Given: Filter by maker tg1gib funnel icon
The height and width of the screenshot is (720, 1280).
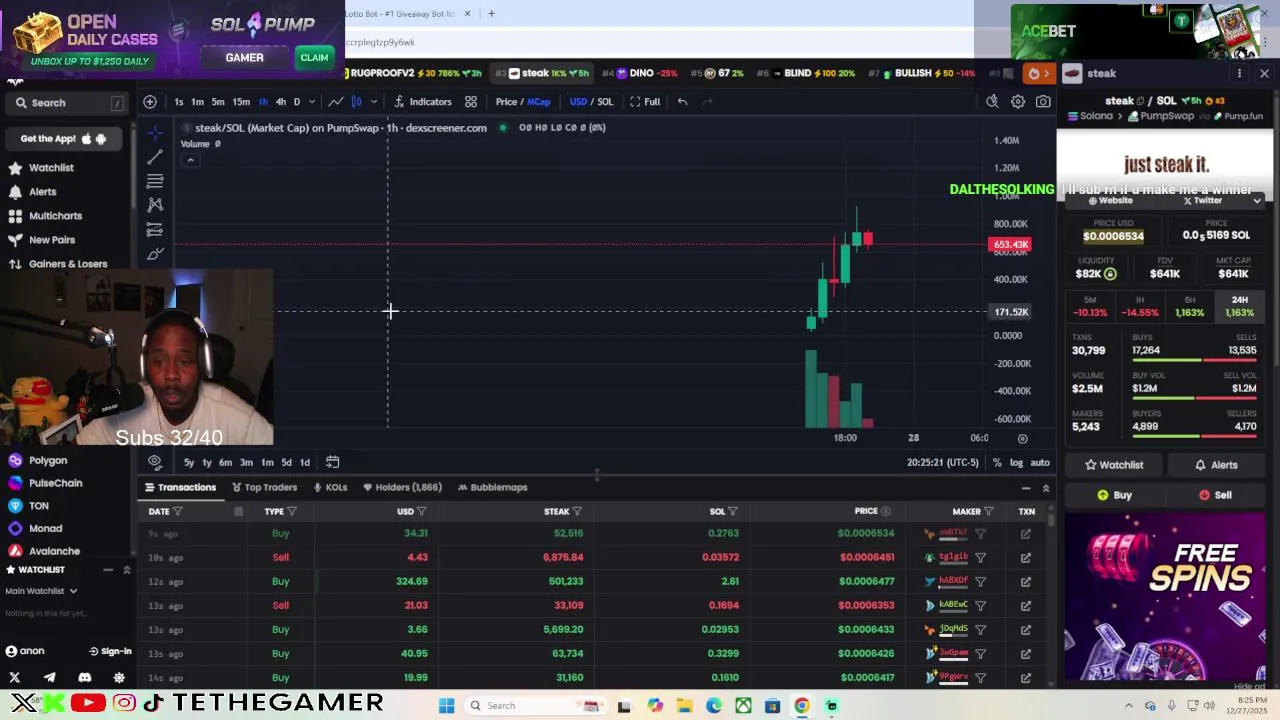Looking at the screenshot, I should pyautogui.click(x=981, y=558).
